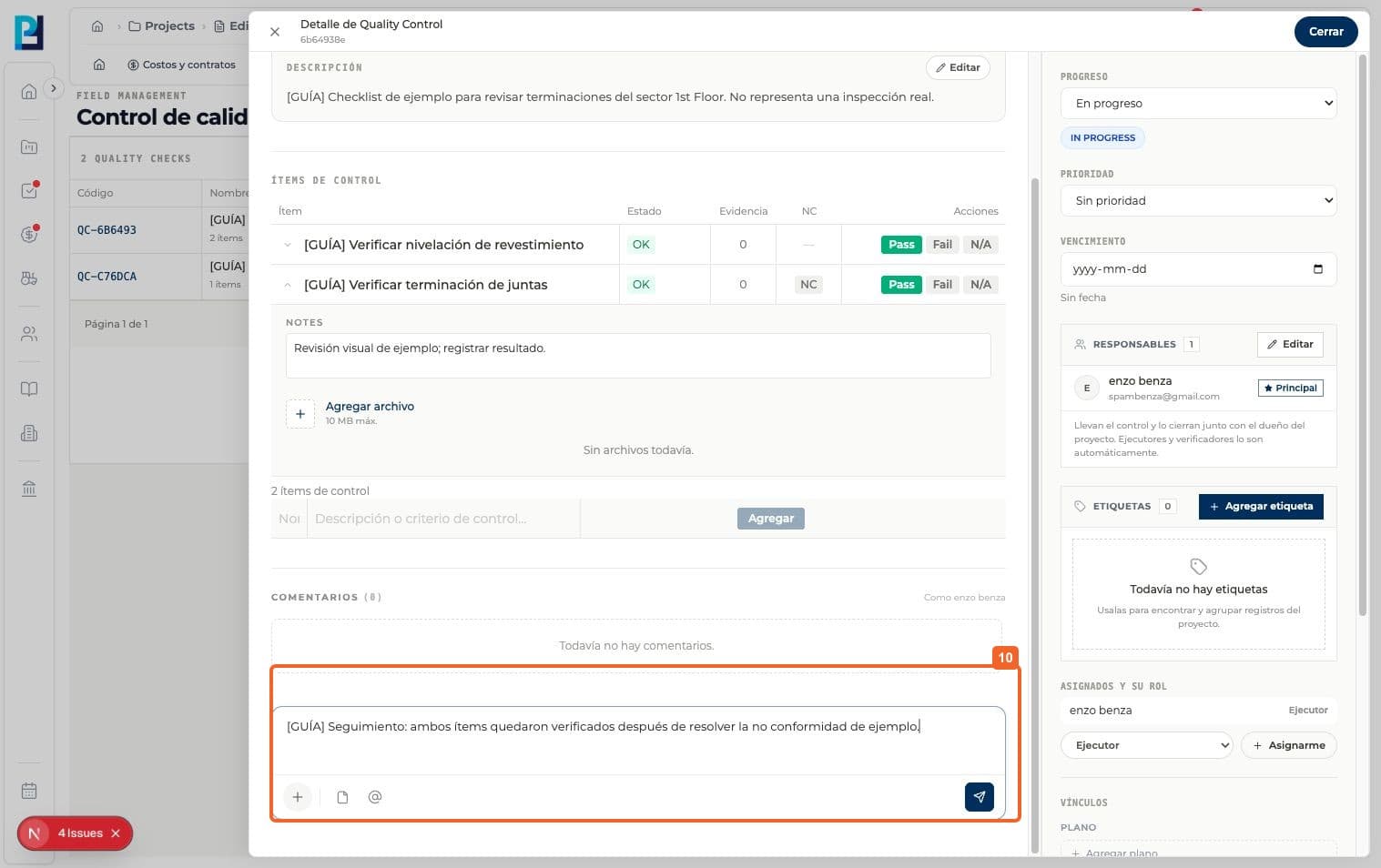The height and width of the screenshot is (868, 1381).
Task: Mark terminación de juntas item as Pass
Action: (x=901, y=285)
